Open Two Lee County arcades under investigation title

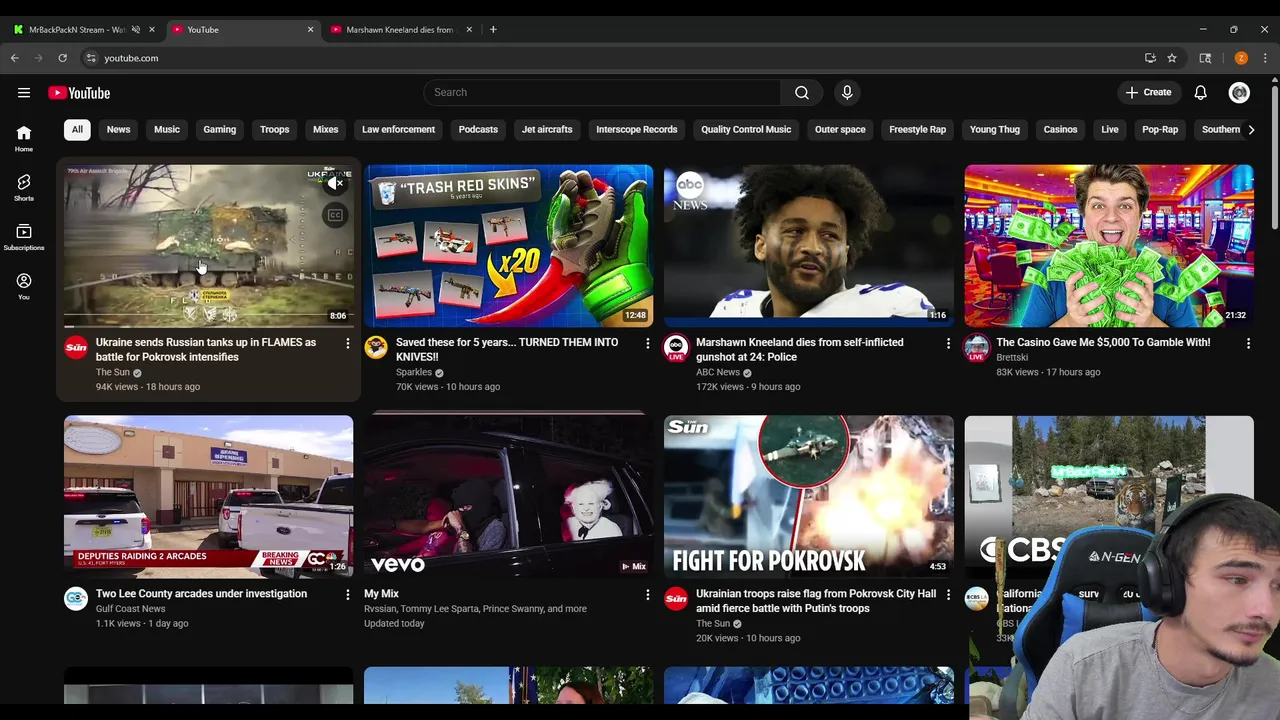[x=201, y=593]
